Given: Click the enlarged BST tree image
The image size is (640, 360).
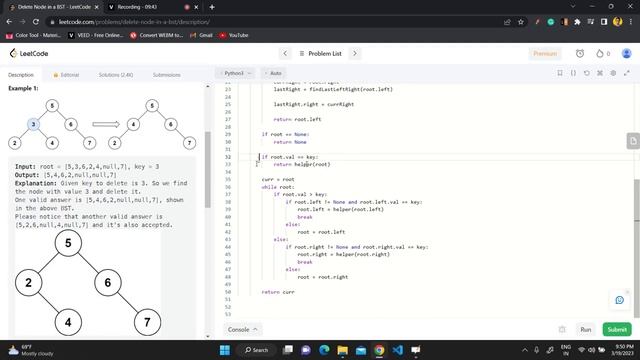Looking at the screenshot, I should pyautogui.click(x=88, y=282).
